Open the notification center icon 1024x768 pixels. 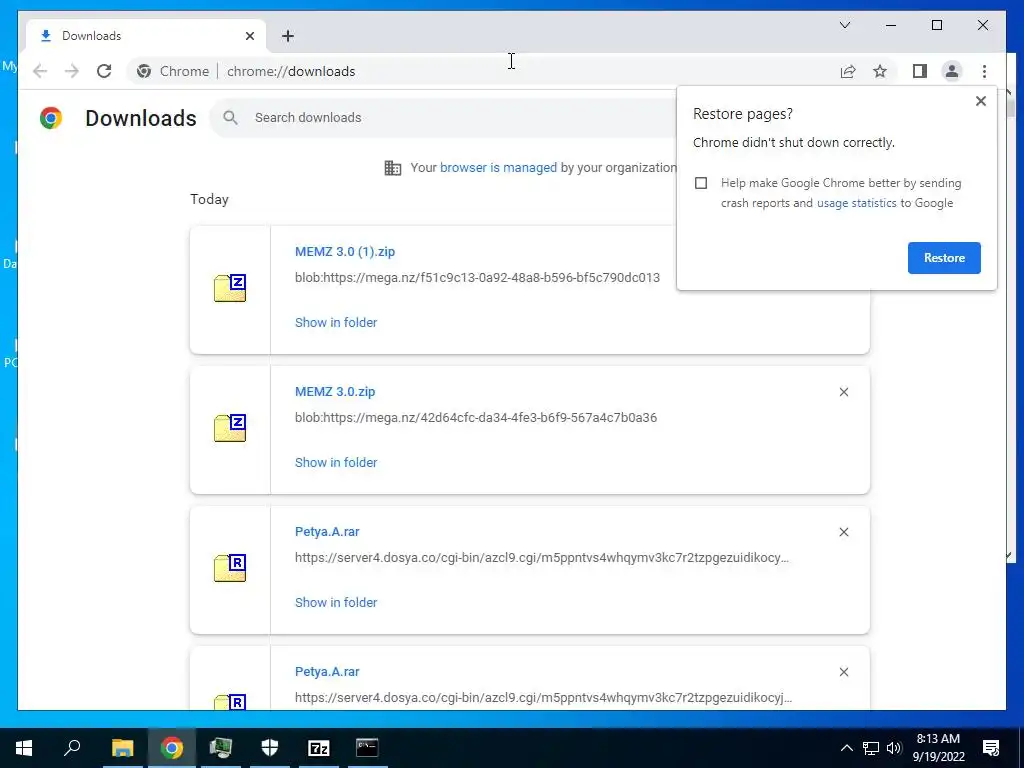(x=991, y=748)
